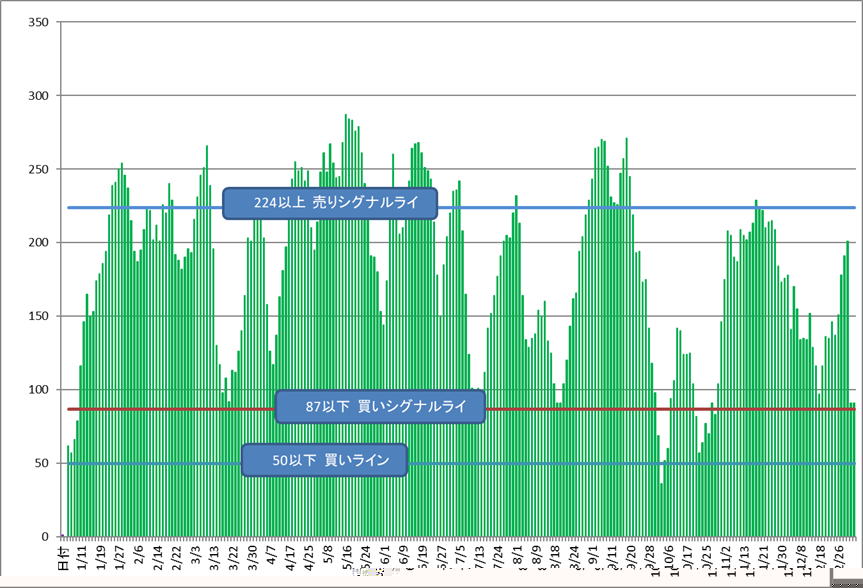Select the blue sell signal line at 224
The height and width of the screenshot is (588, 863).
pos(600,208)
